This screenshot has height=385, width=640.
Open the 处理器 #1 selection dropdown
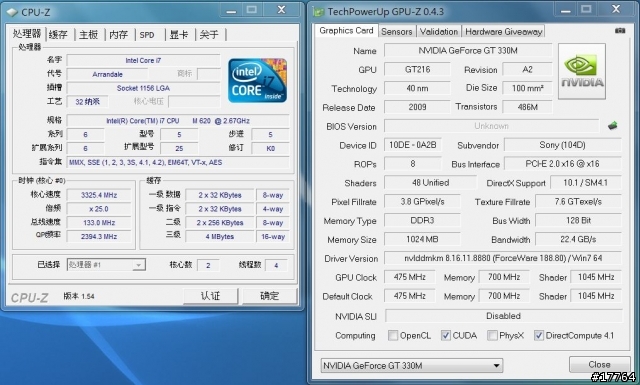coord(106,265)
